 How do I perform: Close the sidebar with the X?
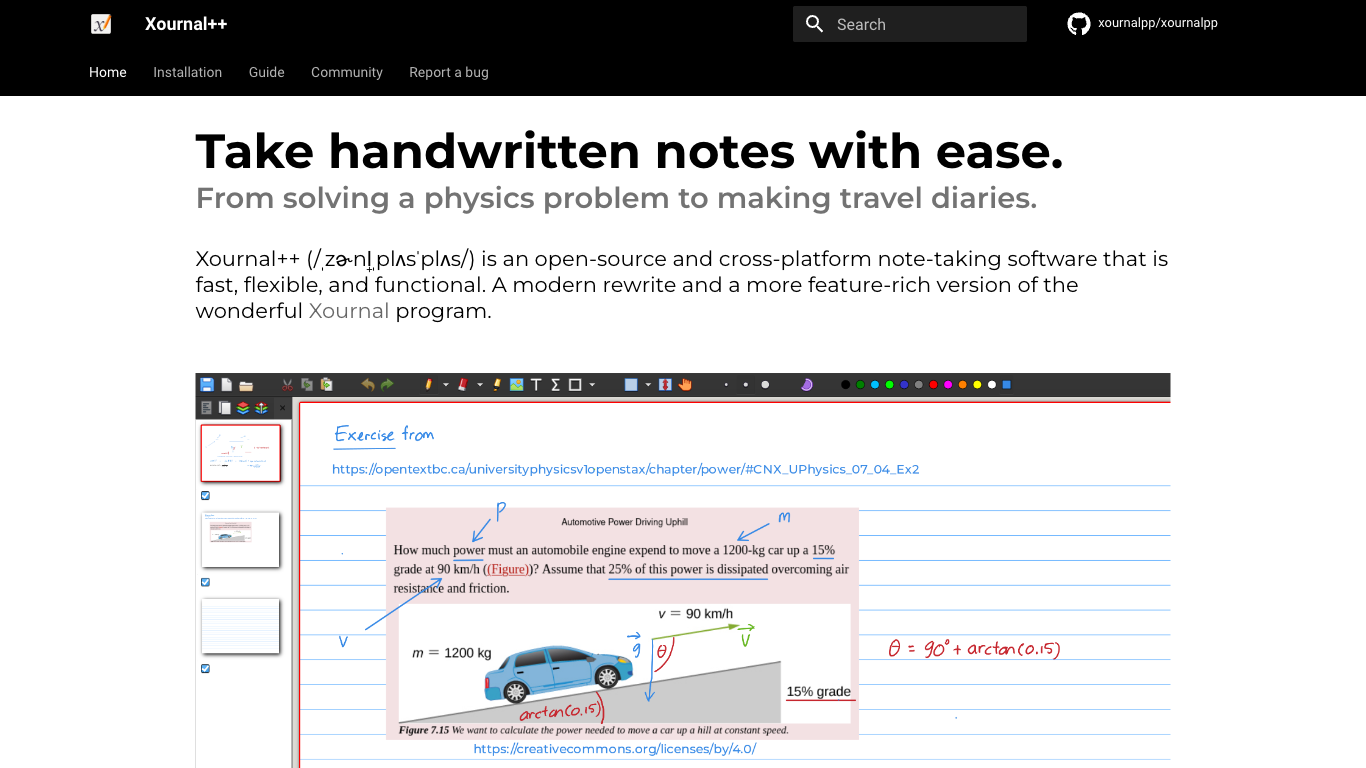pyautogui.click(x=282, y=408)
